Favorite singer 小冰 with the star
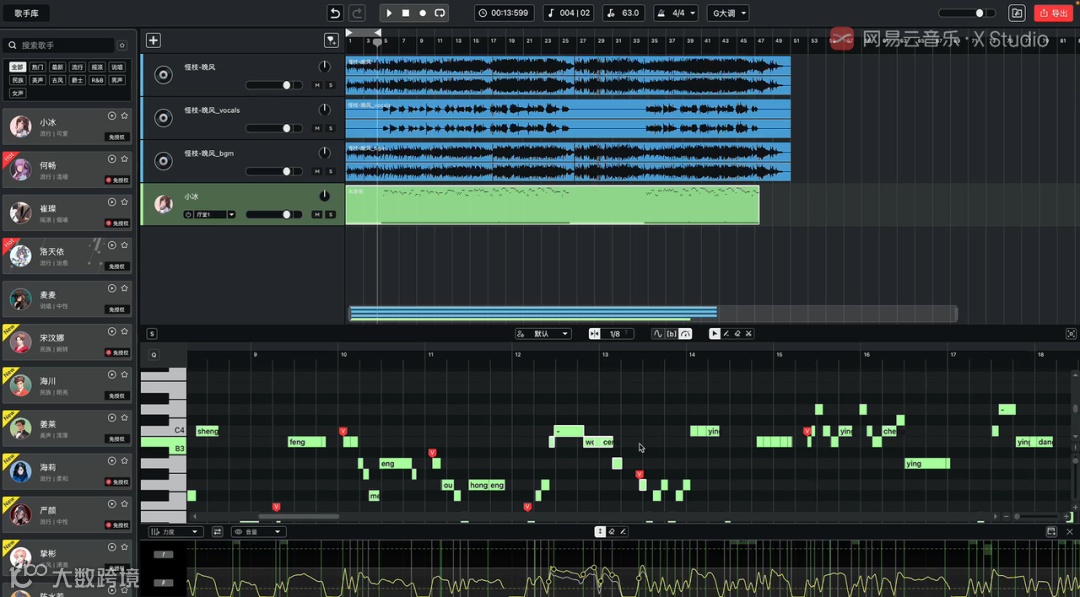 [x=125, y=116]
